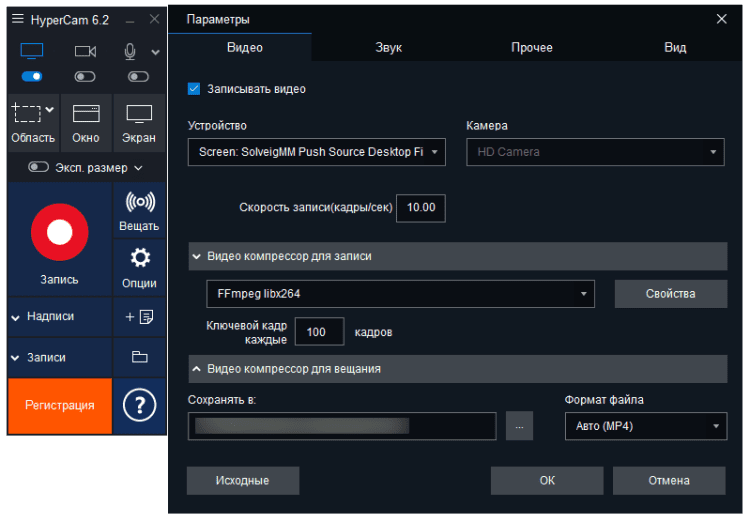750x522 pixels.
Task: Click the Исходные defaults button
Action: click(243, 480)
